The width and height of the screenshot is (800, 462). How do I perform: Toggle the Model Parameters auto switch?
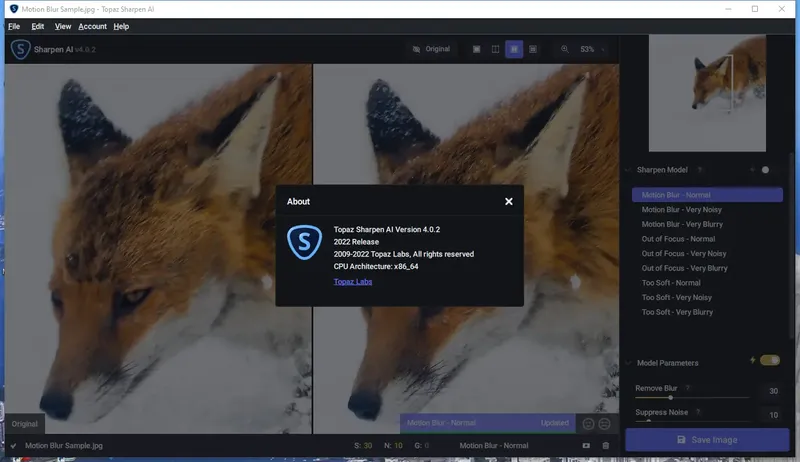click(x=770, y=360)
